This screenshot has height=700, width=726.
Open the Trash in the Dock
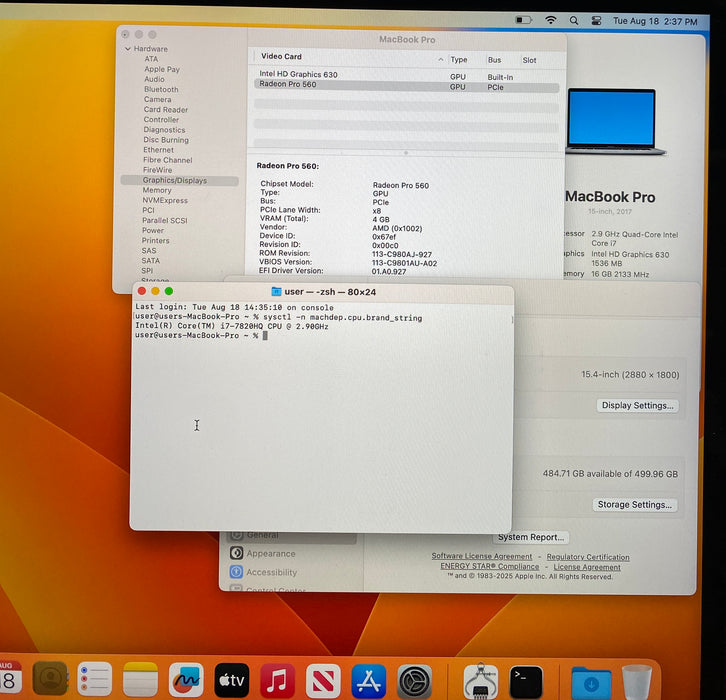click(637, 682)
